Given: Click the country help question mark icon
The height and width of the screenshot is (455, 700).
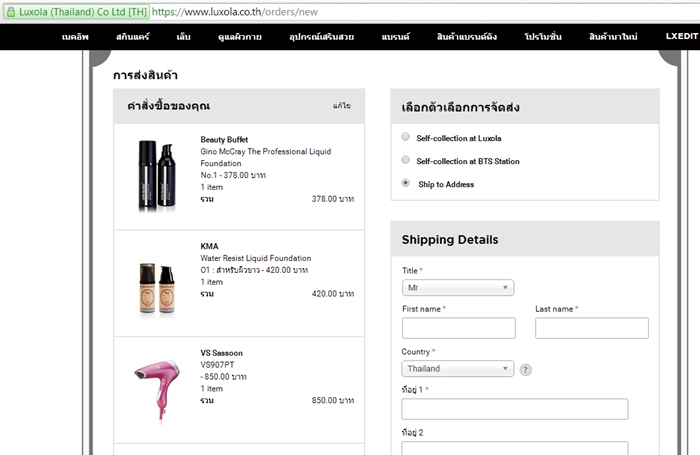Looking at the screenshot, I should (525, 370).
